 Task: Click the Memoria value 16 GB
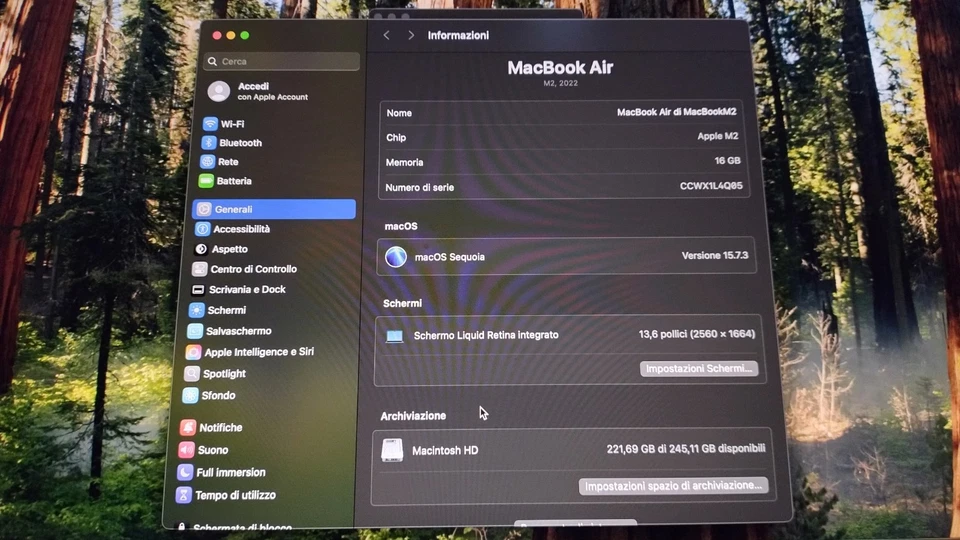pos(727,160)
